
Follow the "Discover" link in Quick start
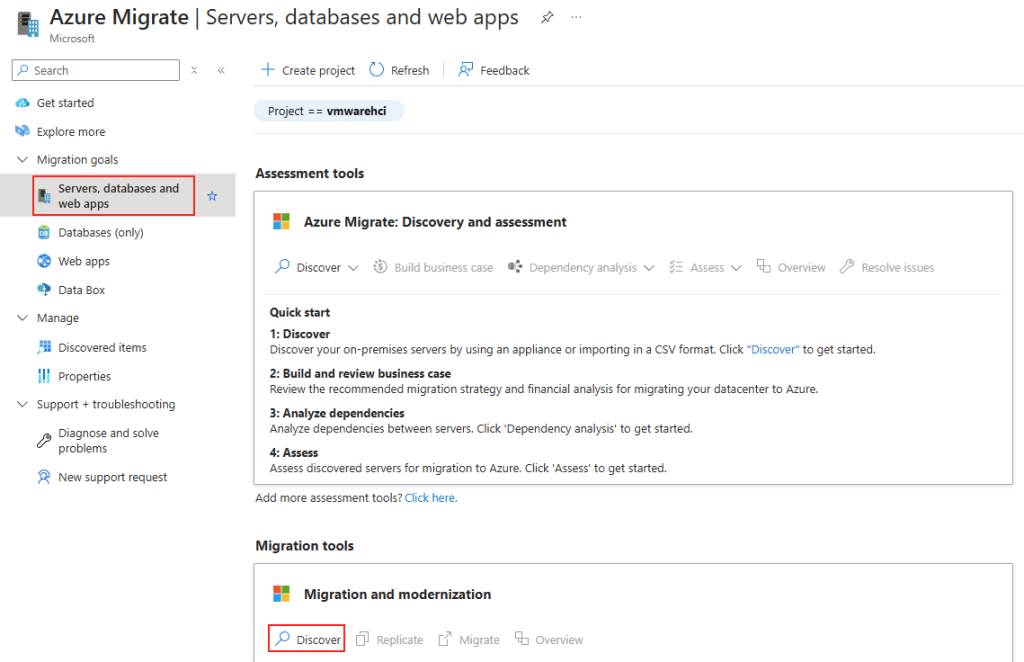[773, 349]
